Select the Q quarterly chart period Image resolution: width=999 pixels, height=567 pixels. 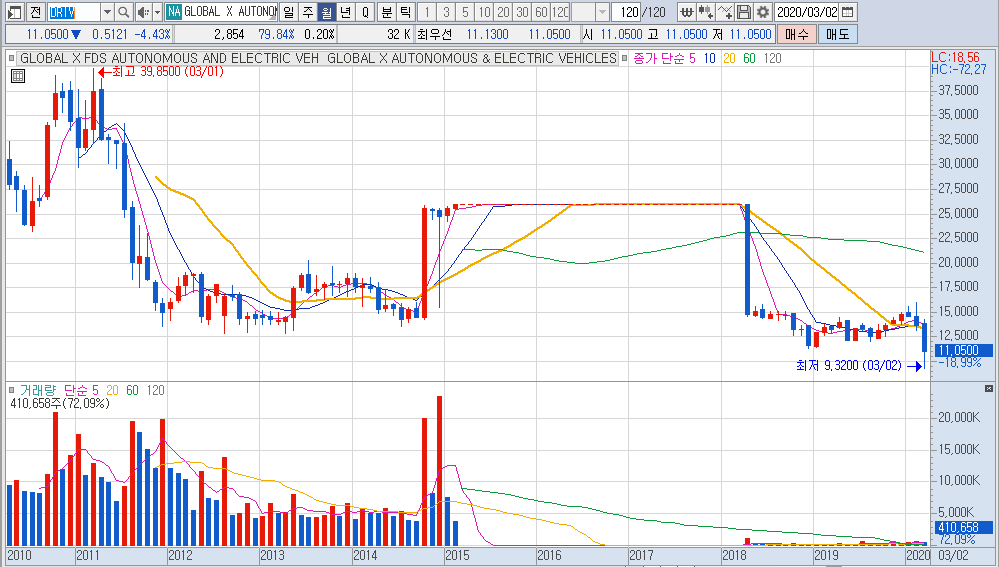coord(365,11)
